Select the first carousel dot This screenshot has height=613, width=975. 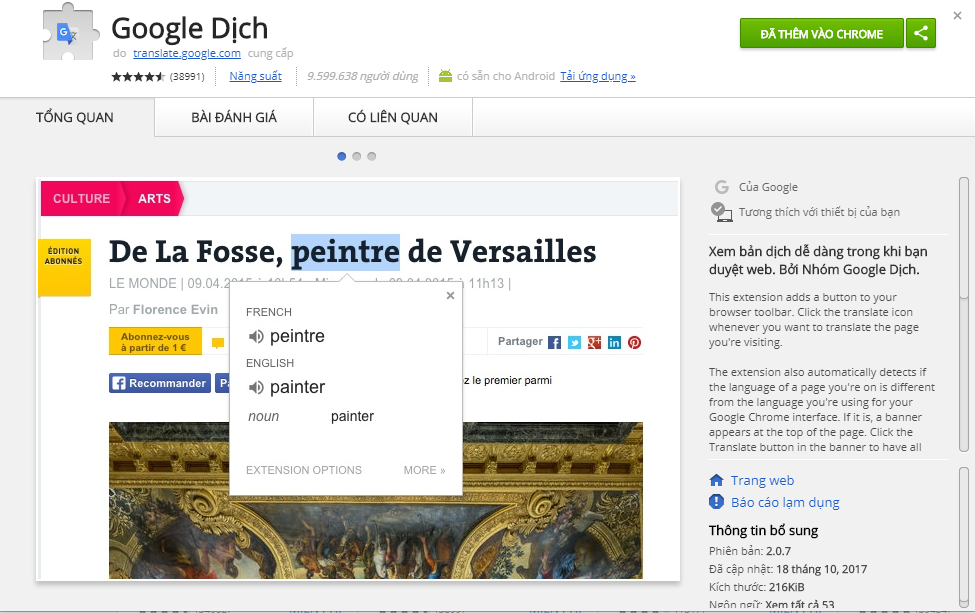[x=342, y=156]
